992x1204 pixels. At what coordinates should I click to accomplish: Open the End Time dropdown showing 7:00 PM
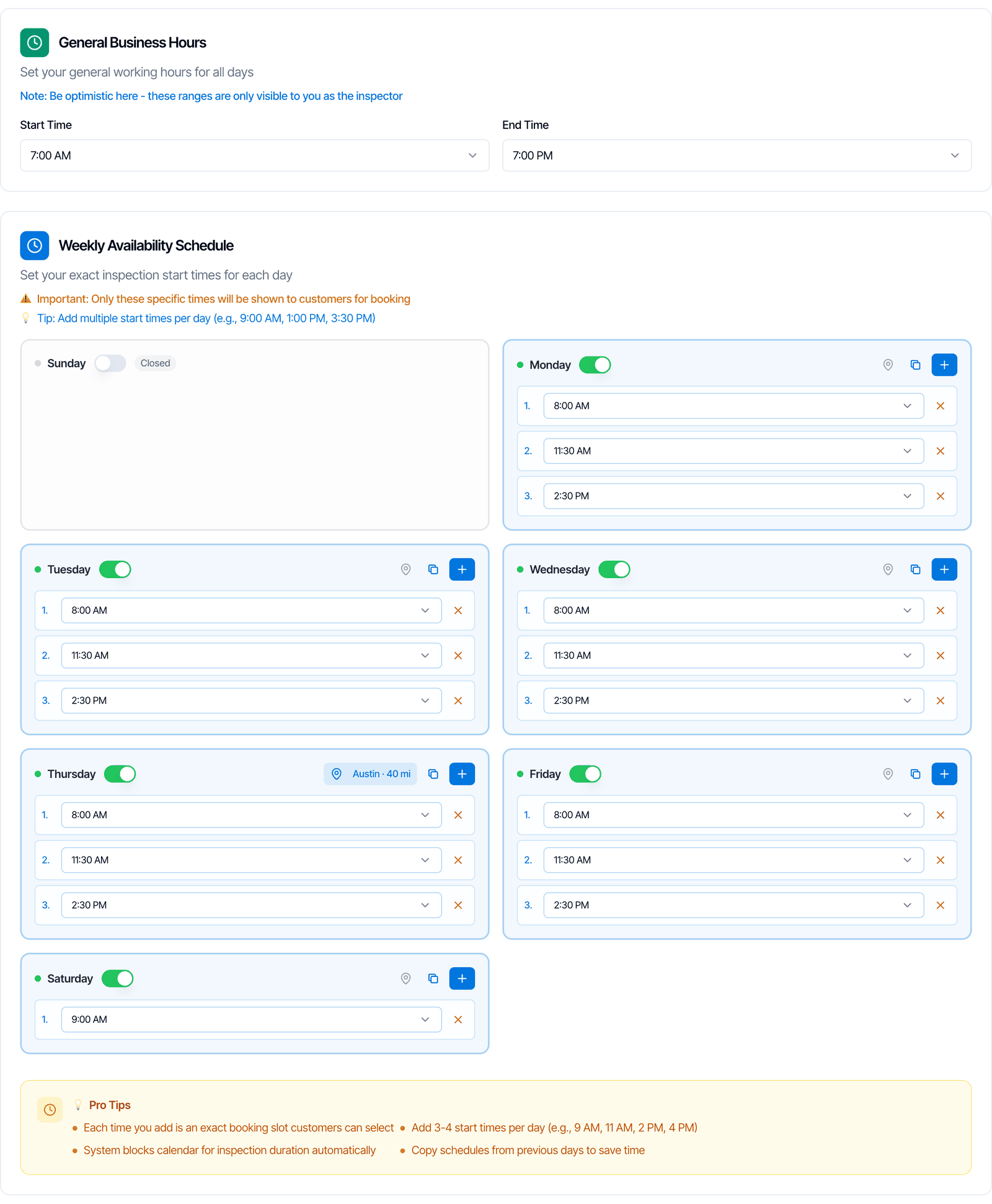737,156
